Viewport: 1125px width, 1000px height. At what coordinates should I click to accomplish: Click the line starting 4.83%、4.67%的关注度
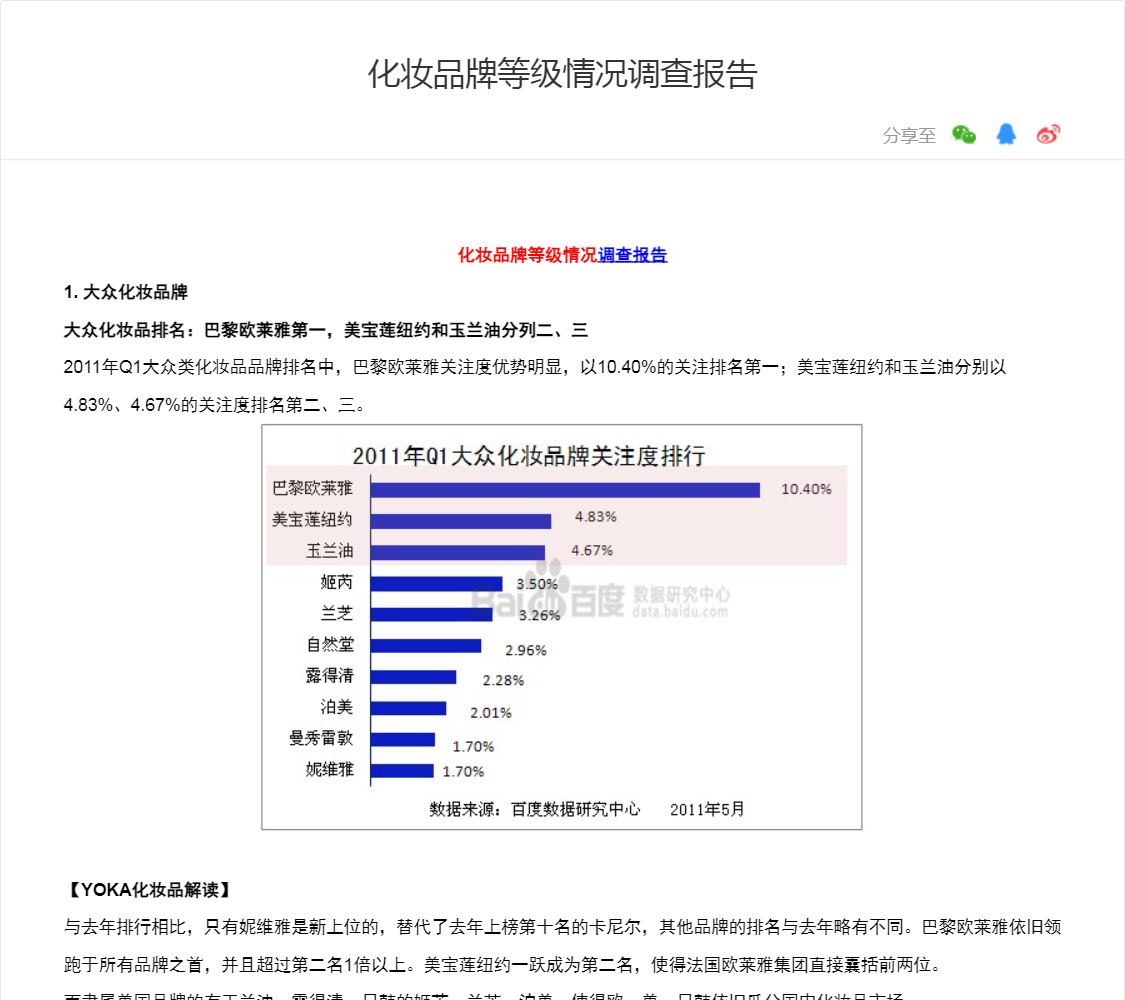click(x=214, y=405)
